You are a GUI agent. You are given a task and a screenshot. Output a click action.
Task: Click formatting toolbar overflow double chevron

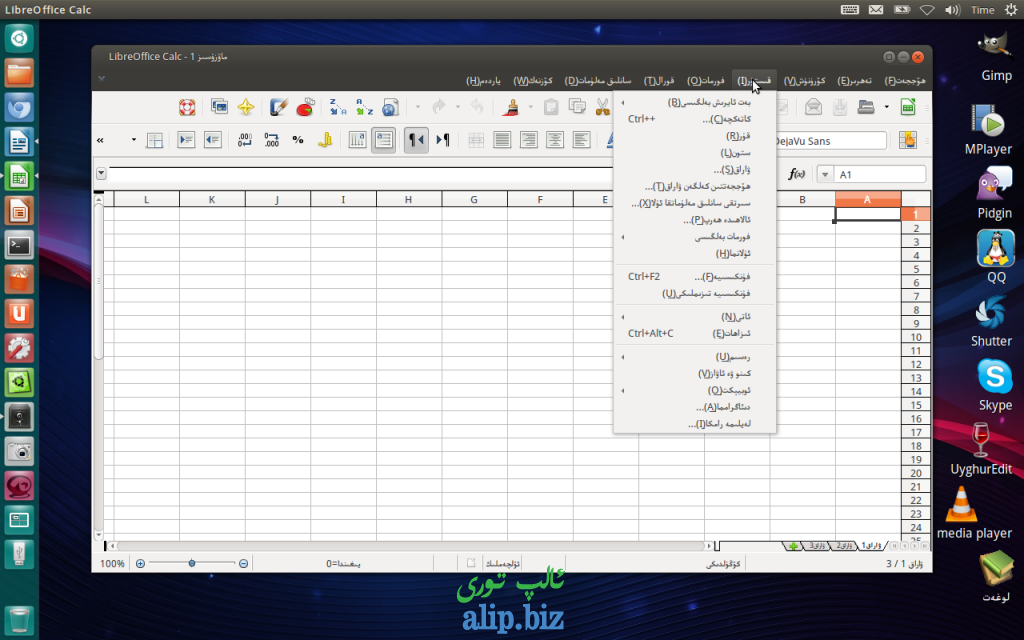[x=100, y=140]
